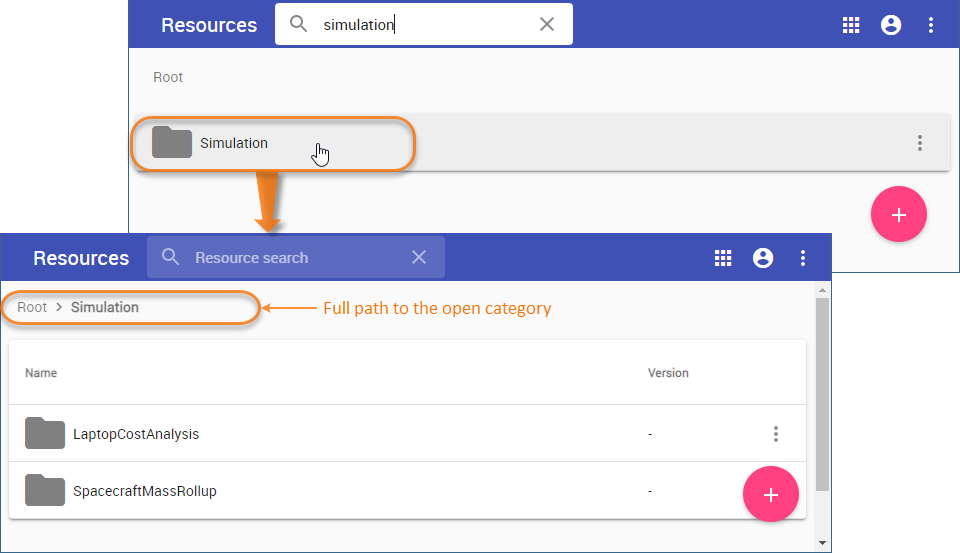The height and width of the screenshot is (553, 960).
Task: Open the vertical dots menu in the top header
Action: (x=931, y=25)
